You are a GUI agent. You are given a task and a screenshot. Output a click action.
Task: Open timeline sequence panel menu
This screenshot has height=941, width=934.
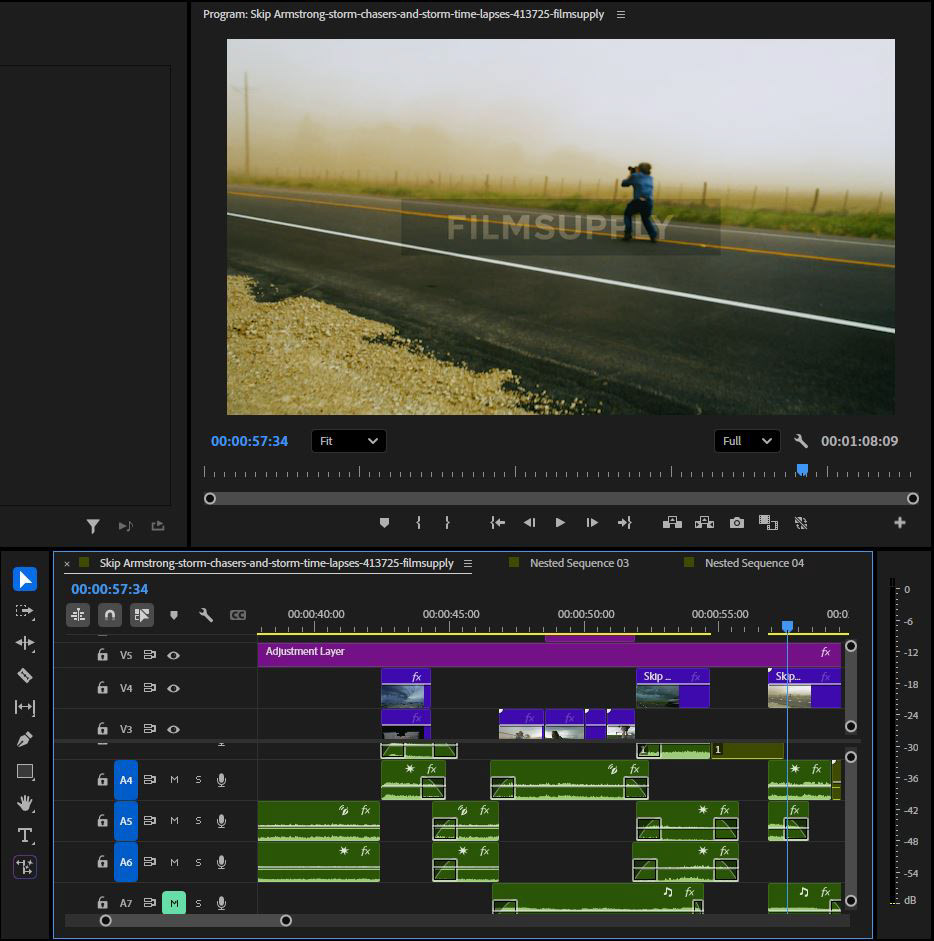tap(468, 564)
